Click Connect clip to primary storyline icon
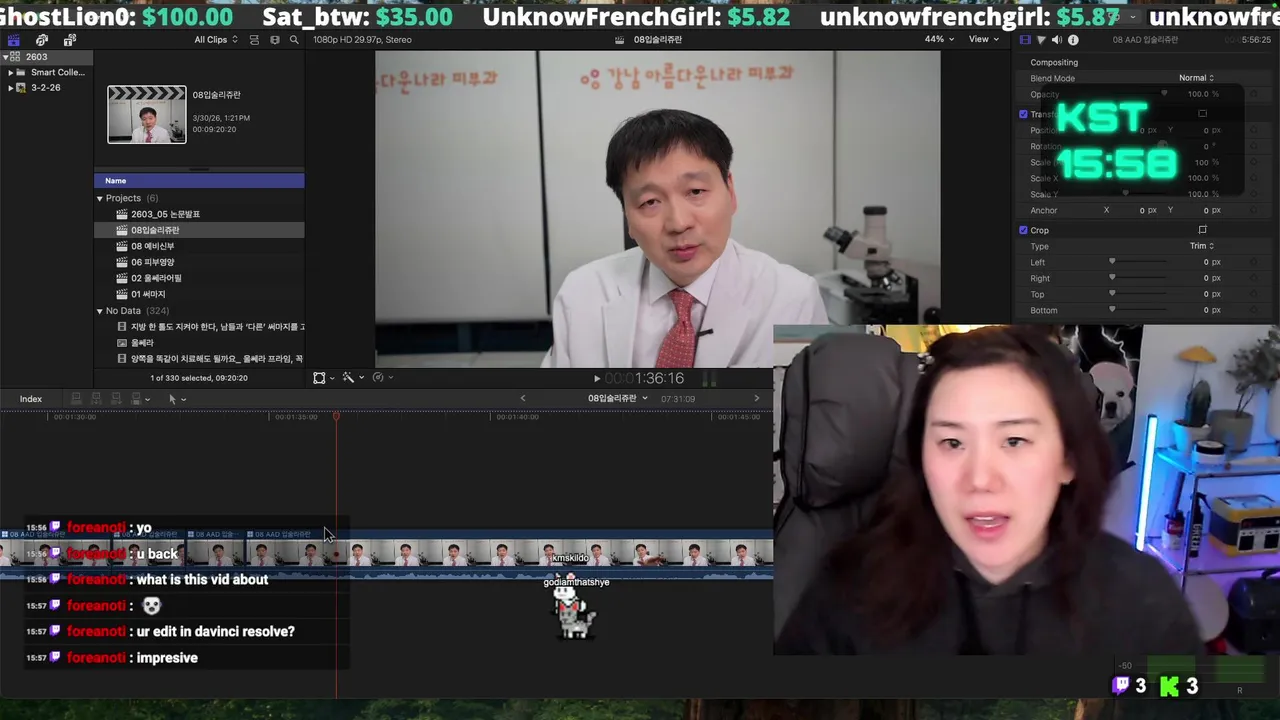Image resolution: width=1280 pixels, height=720 pixels. tap(76, 399)
